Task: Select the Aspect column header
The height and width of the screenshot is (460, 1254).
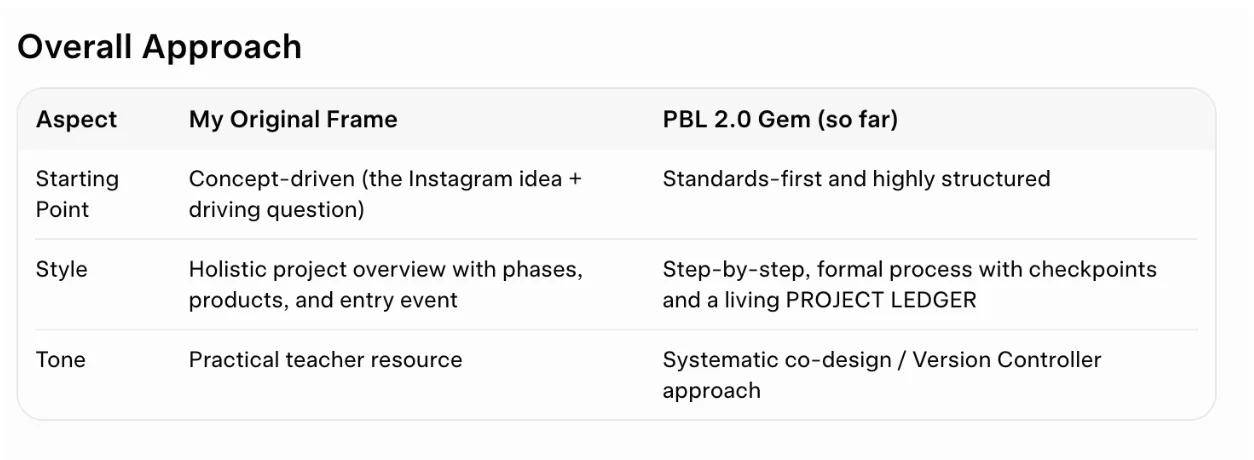Action: pyautogui.click(x=77, y=120)
